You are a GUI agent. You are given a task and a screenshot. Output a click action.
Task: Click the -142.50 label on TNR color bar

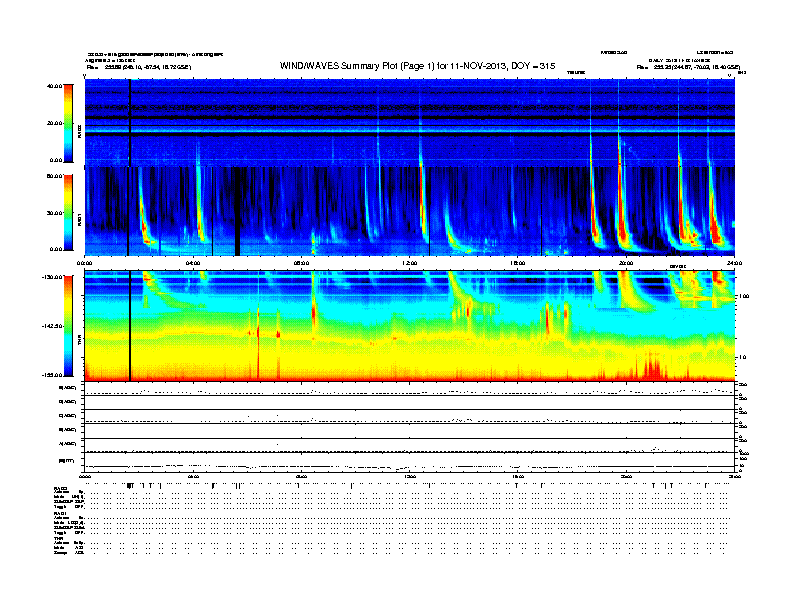(53, 326)
